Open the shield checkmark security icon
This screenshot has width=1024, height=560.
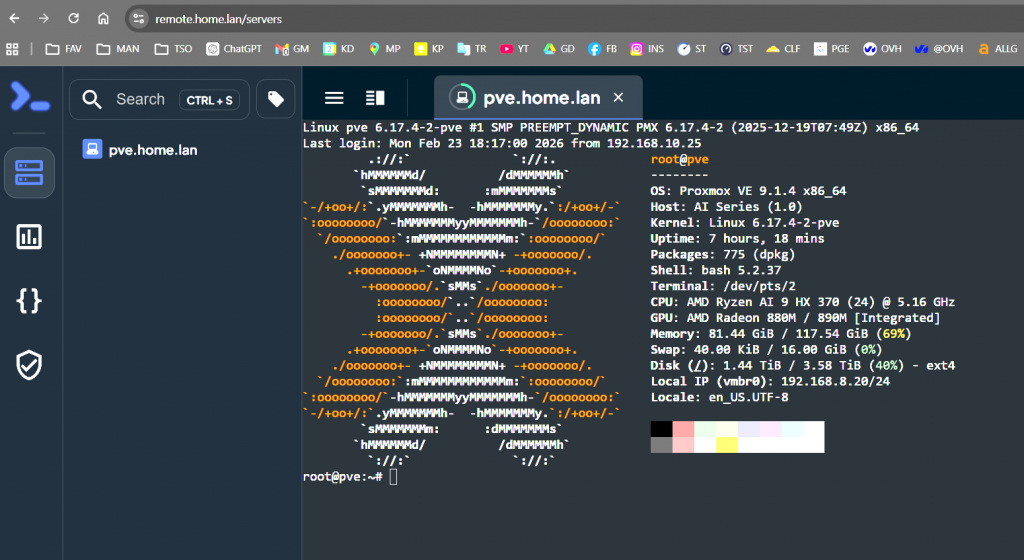tap(29, 365)
